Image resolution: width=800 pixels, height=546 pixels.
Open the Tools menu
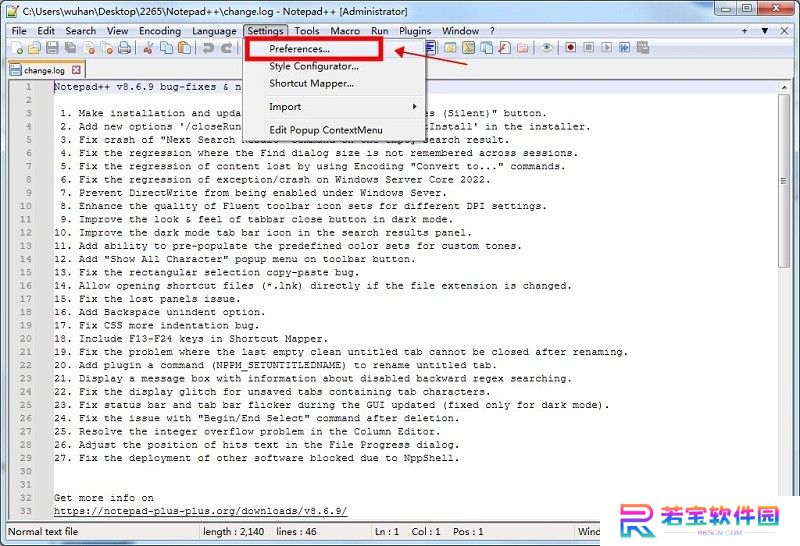[307, 31]
